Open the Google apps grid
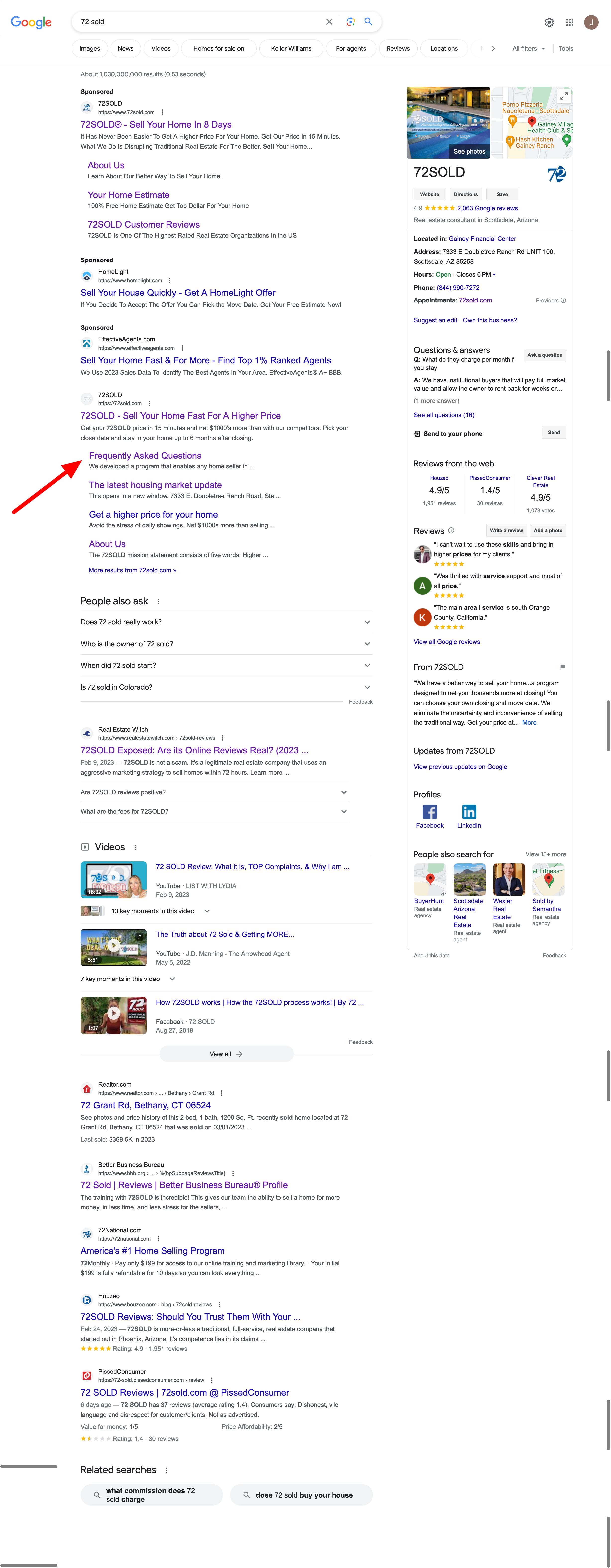Viewport: 611px width, 1568px height. tap(570, 22)
